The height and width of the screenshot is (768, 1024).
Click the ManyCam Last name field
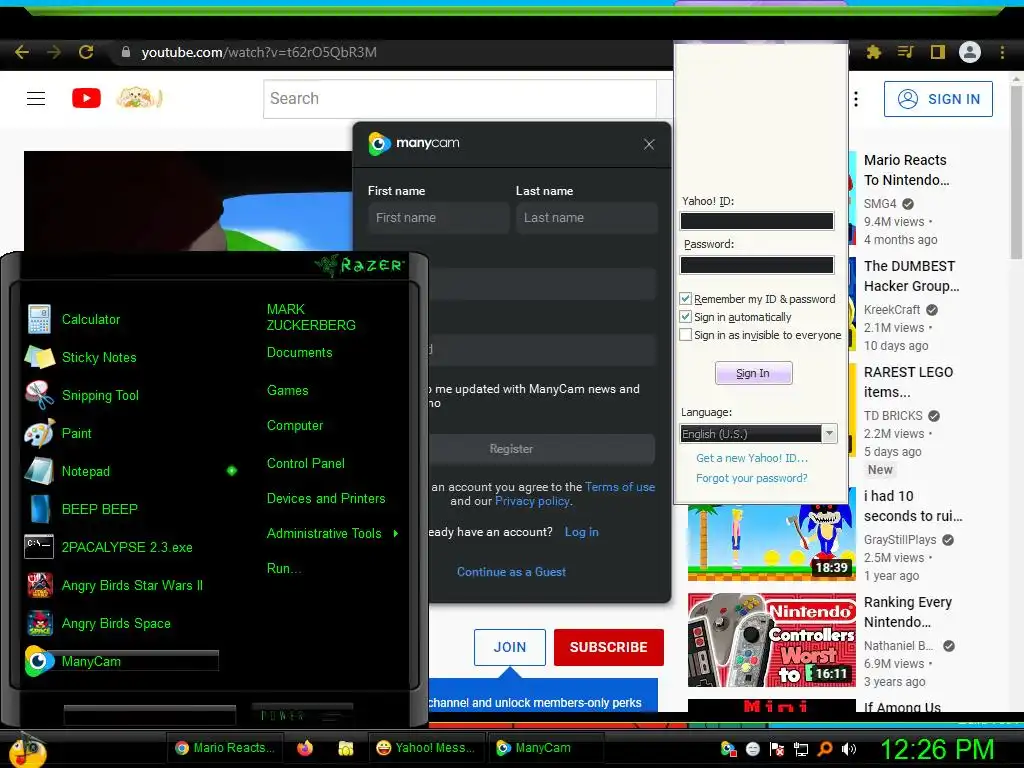click(586, 217)
